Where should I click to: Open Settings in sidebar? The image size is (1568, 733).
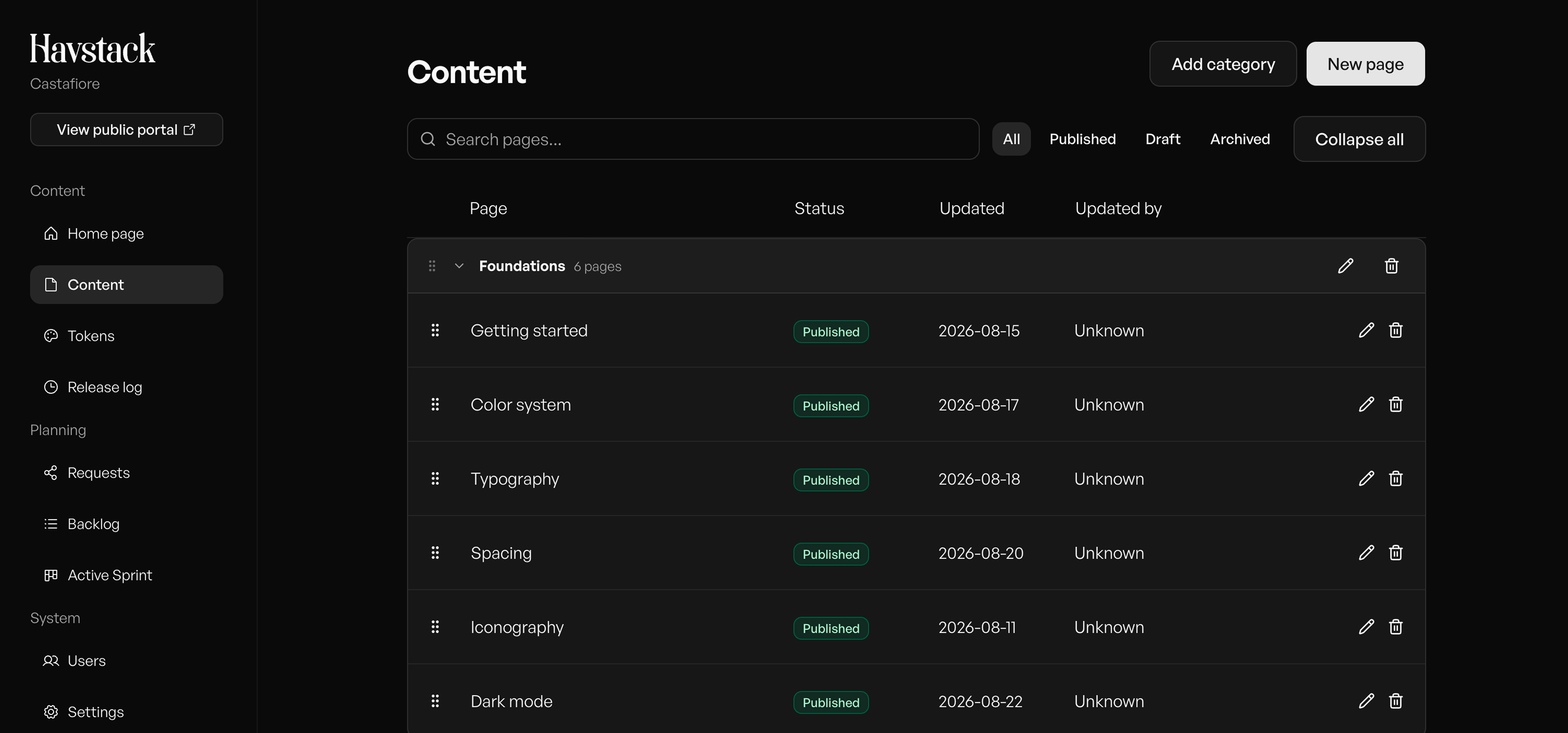[127, 712]
